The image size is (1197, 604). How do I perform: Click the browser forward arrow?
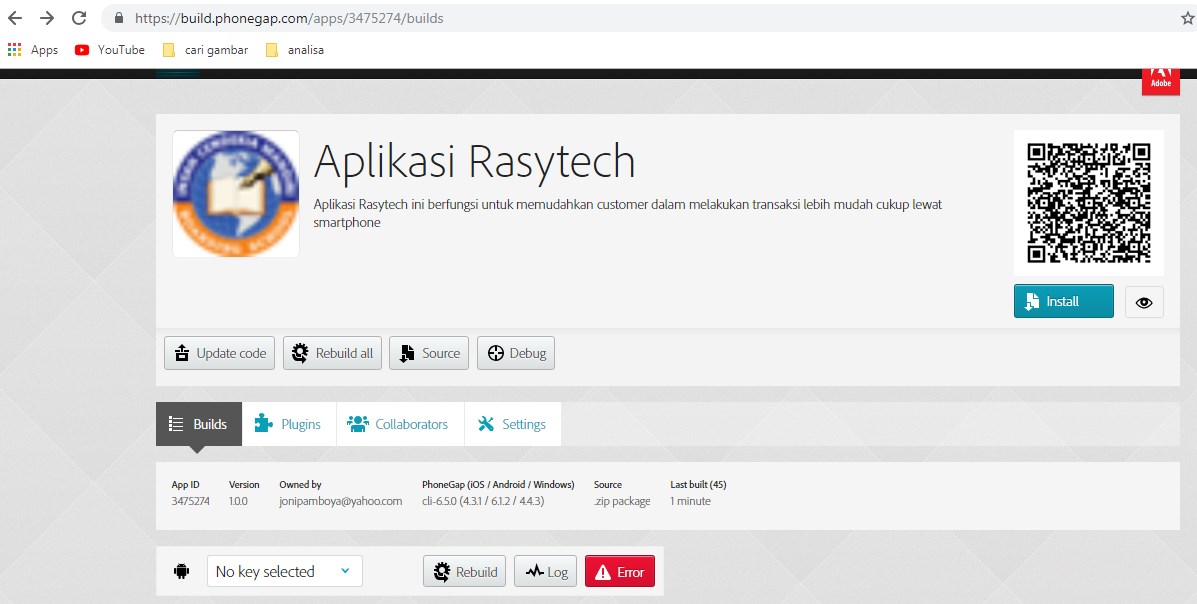coord(46,18)
